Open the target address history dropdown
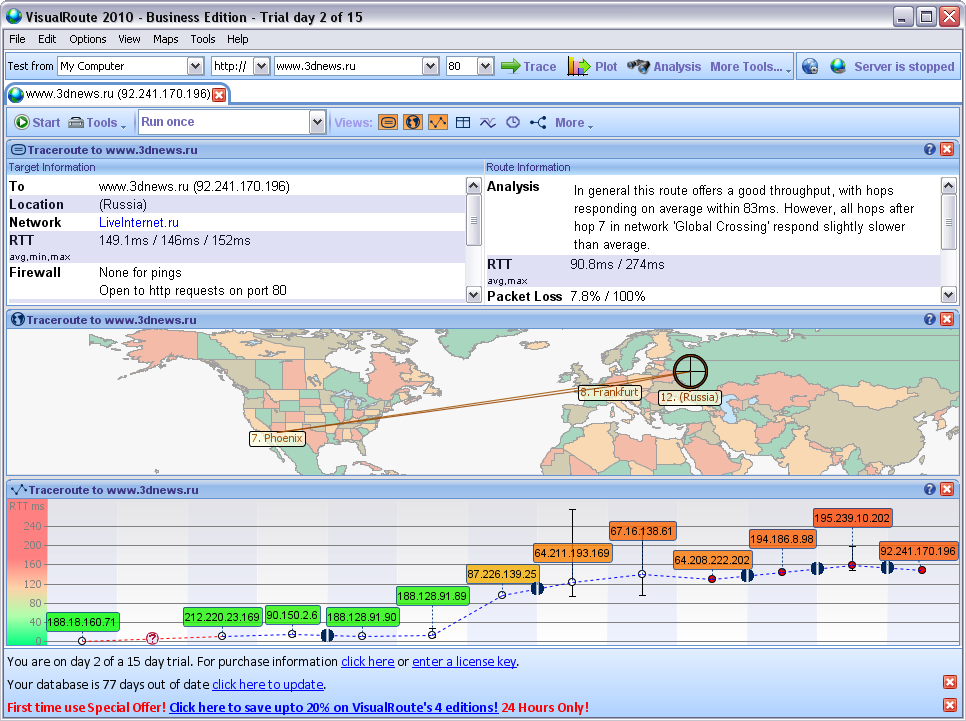966x721 pixels. click(x=430, y=66)
